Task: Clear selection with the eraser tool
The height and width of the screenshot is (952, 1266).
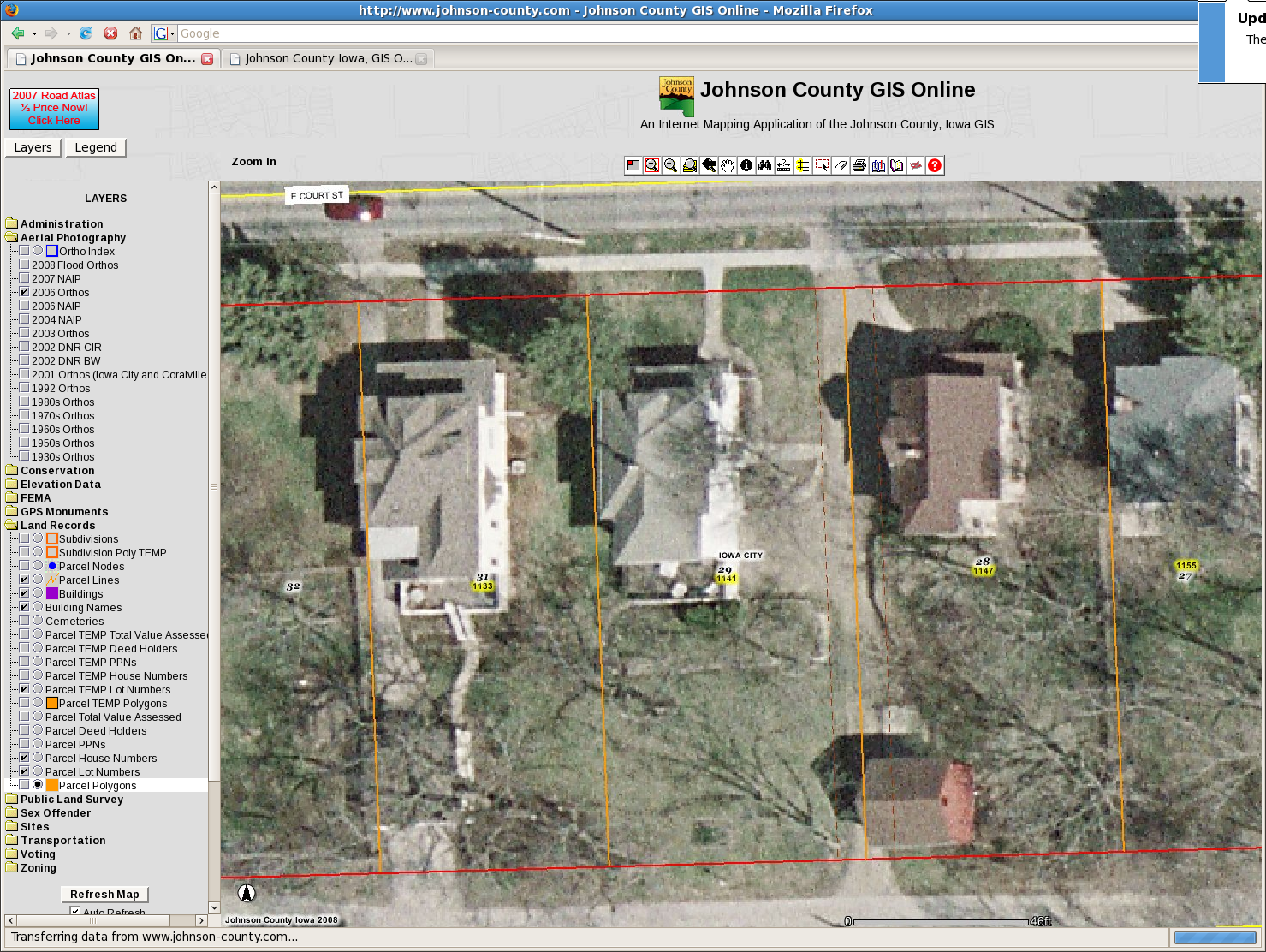Action: point(841,165)
